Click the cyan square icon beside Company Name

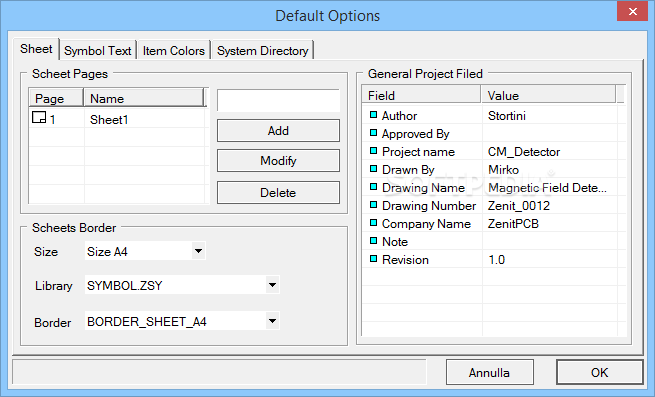point(373,222)
